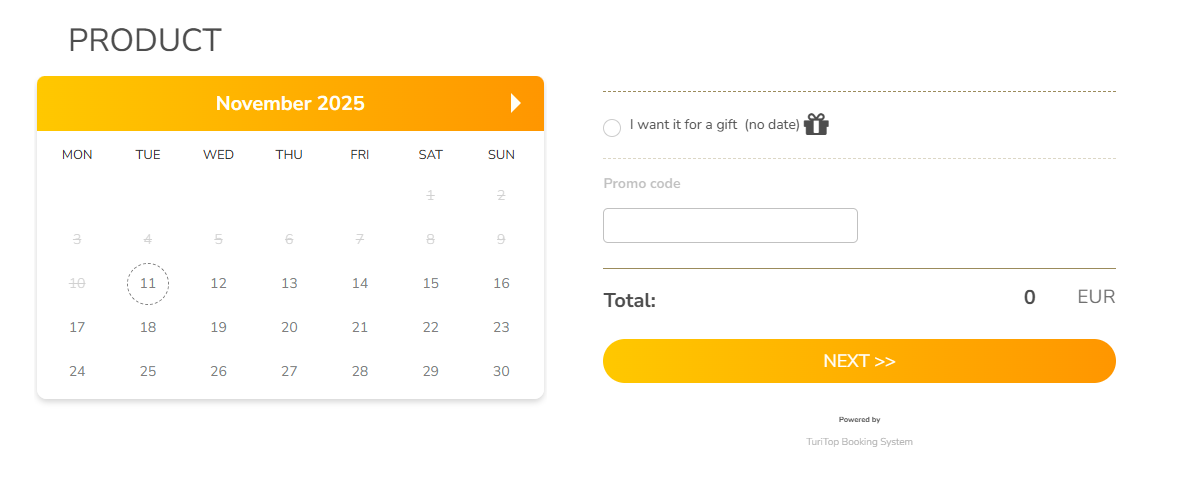Screen dimensions: 1181x483
Task: Choose November 15 date
Action: 431,283
